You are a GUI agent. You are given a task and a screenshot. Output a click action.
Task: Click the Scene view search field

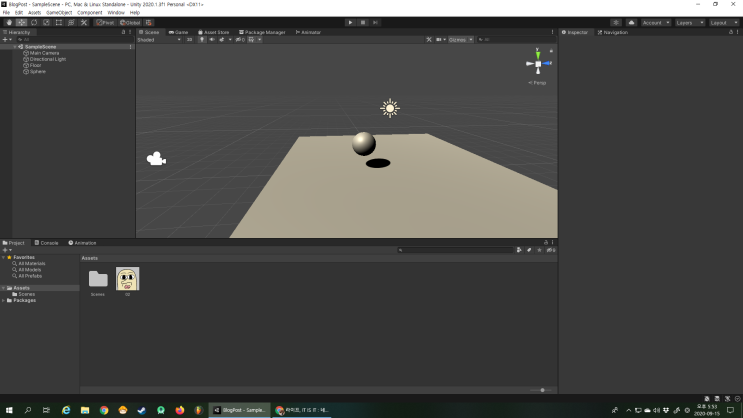coord(514,40)
